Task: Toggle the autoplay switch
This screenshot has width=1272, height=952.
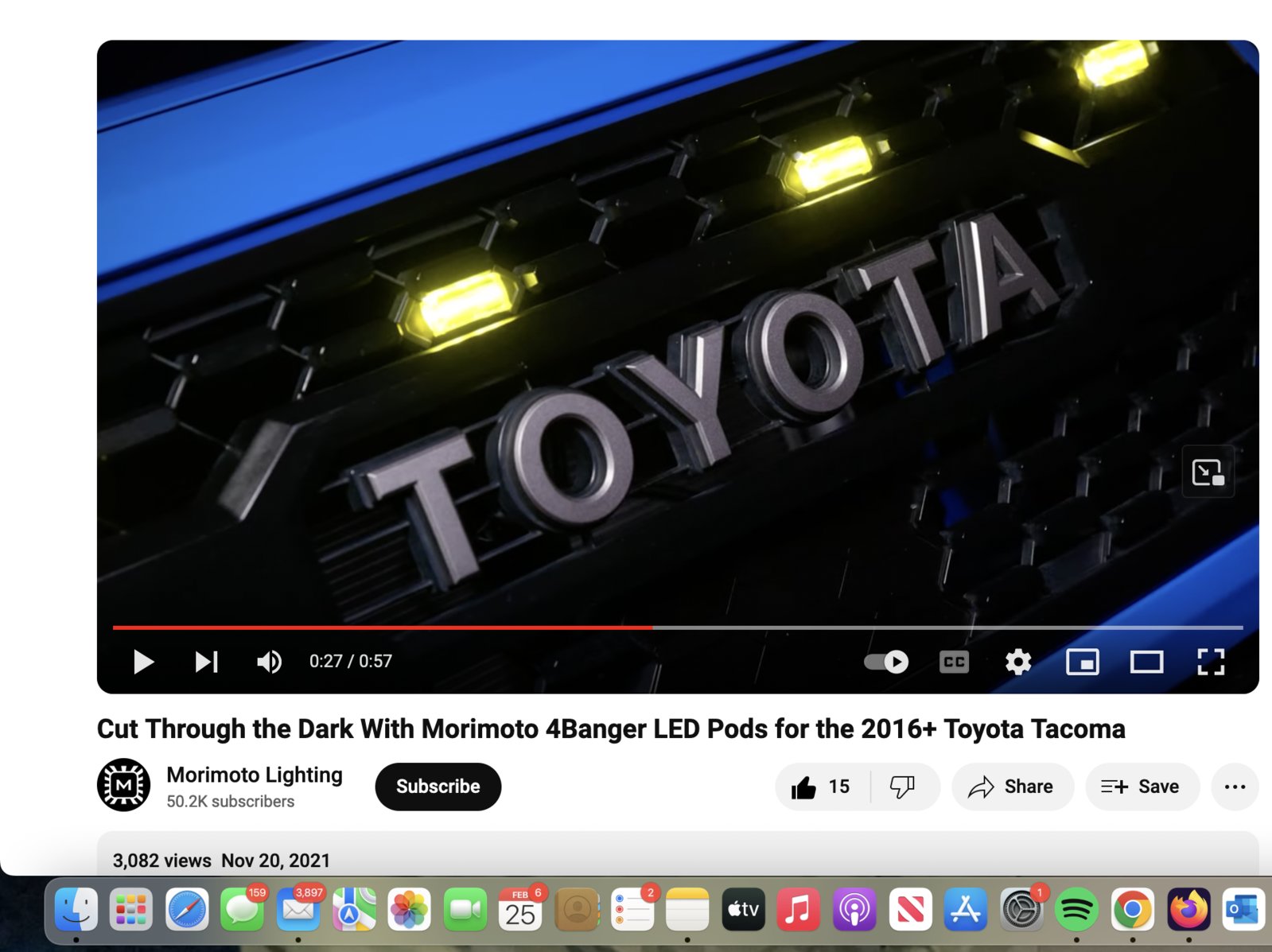Action: pyautogui.click(x=886, y=662)
